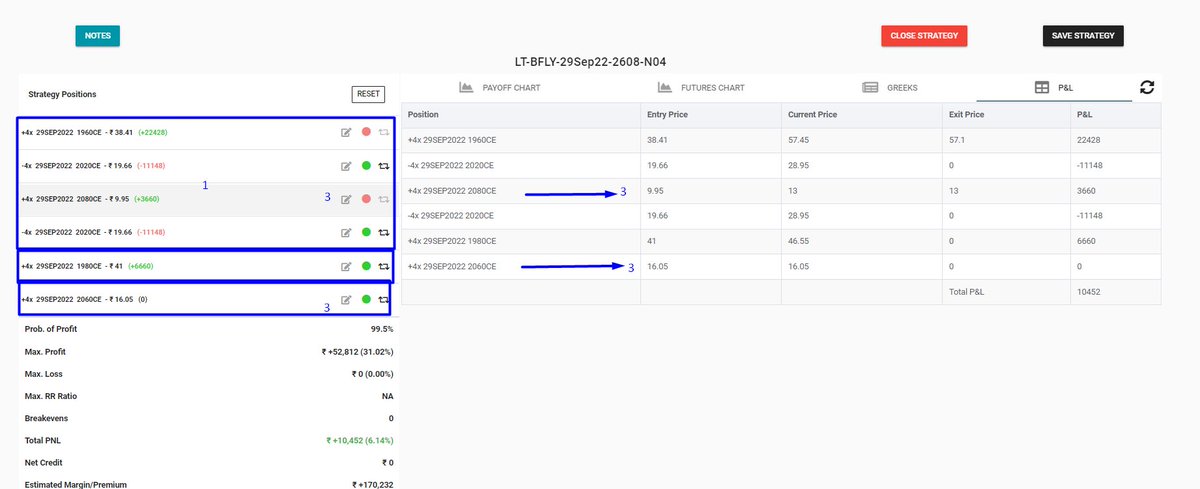Open the Greeks tab
The width and height of the screenshot is (1200, 489).
889,88
